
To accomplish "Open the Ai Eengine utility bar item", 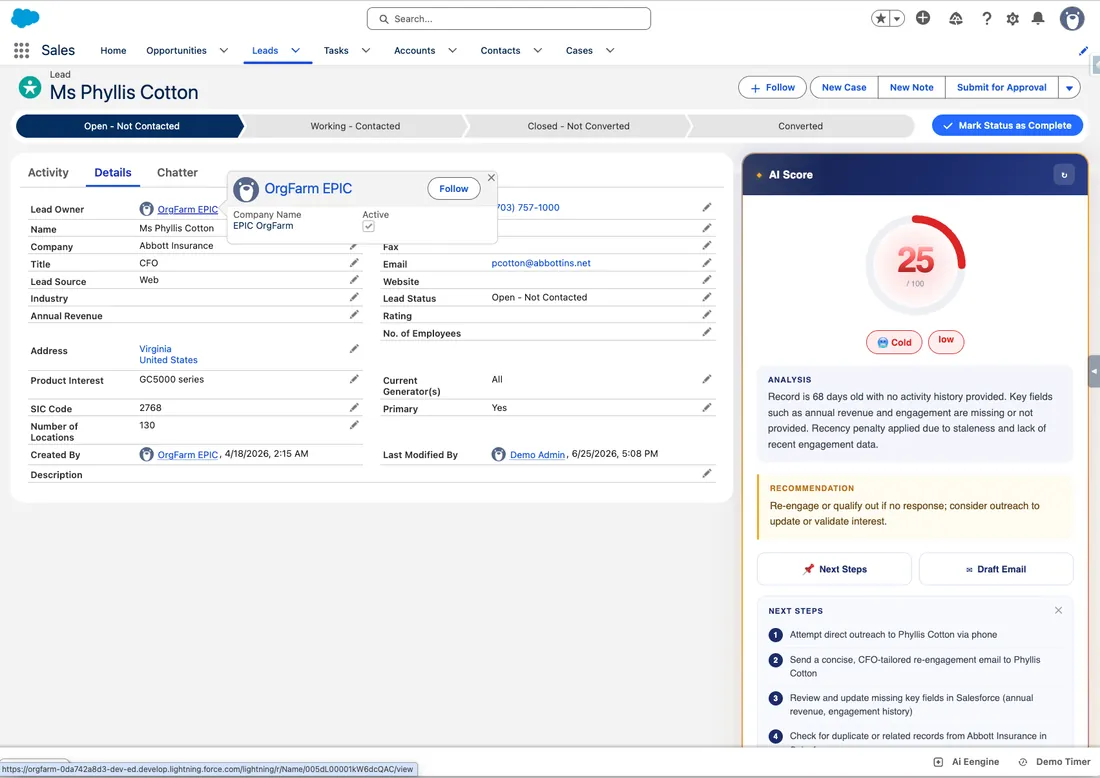I will tap(966, 762).
